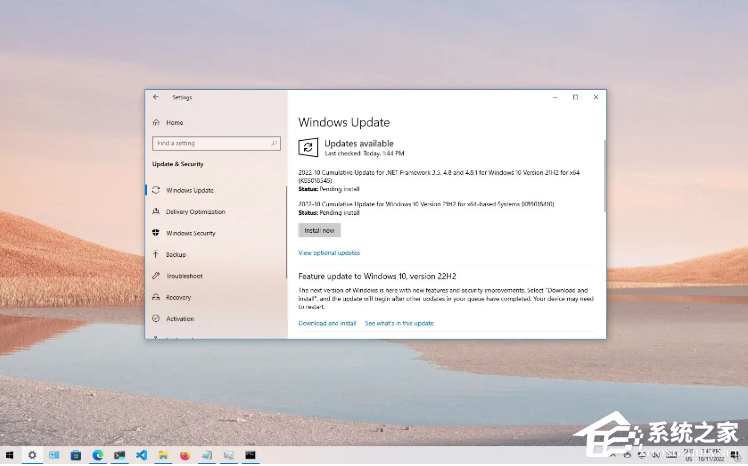Open Firefox from the taskbar
Screen dimensions: 748x466
pyautogui.click(x=185, y=455)
